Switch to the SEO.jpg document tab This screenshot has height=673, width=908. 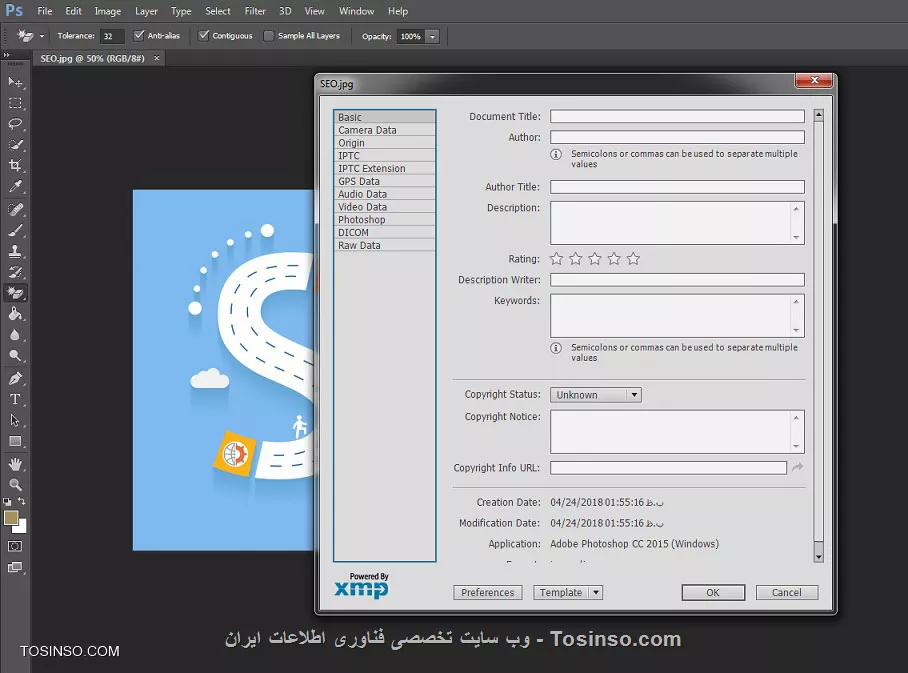coord(92,58)
